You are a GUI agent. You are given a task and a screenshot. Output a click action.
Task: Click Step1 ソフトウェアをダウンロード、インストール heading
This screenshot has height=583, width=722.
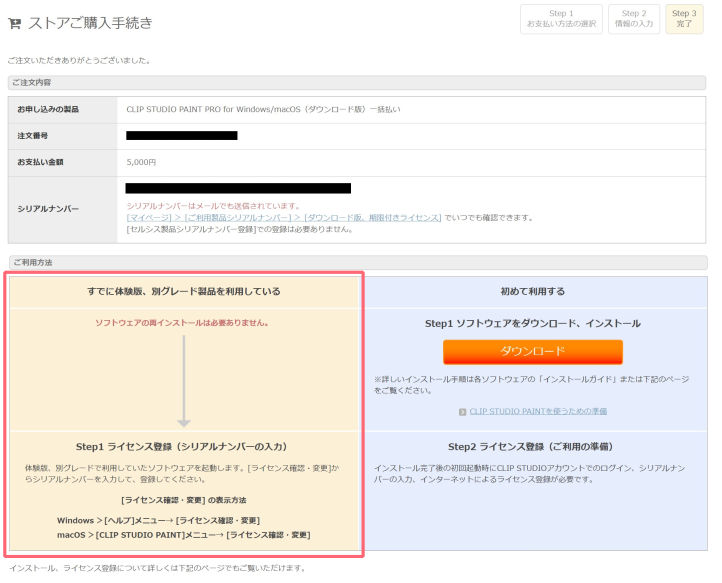pyautogui.click(x=533, y=324)
